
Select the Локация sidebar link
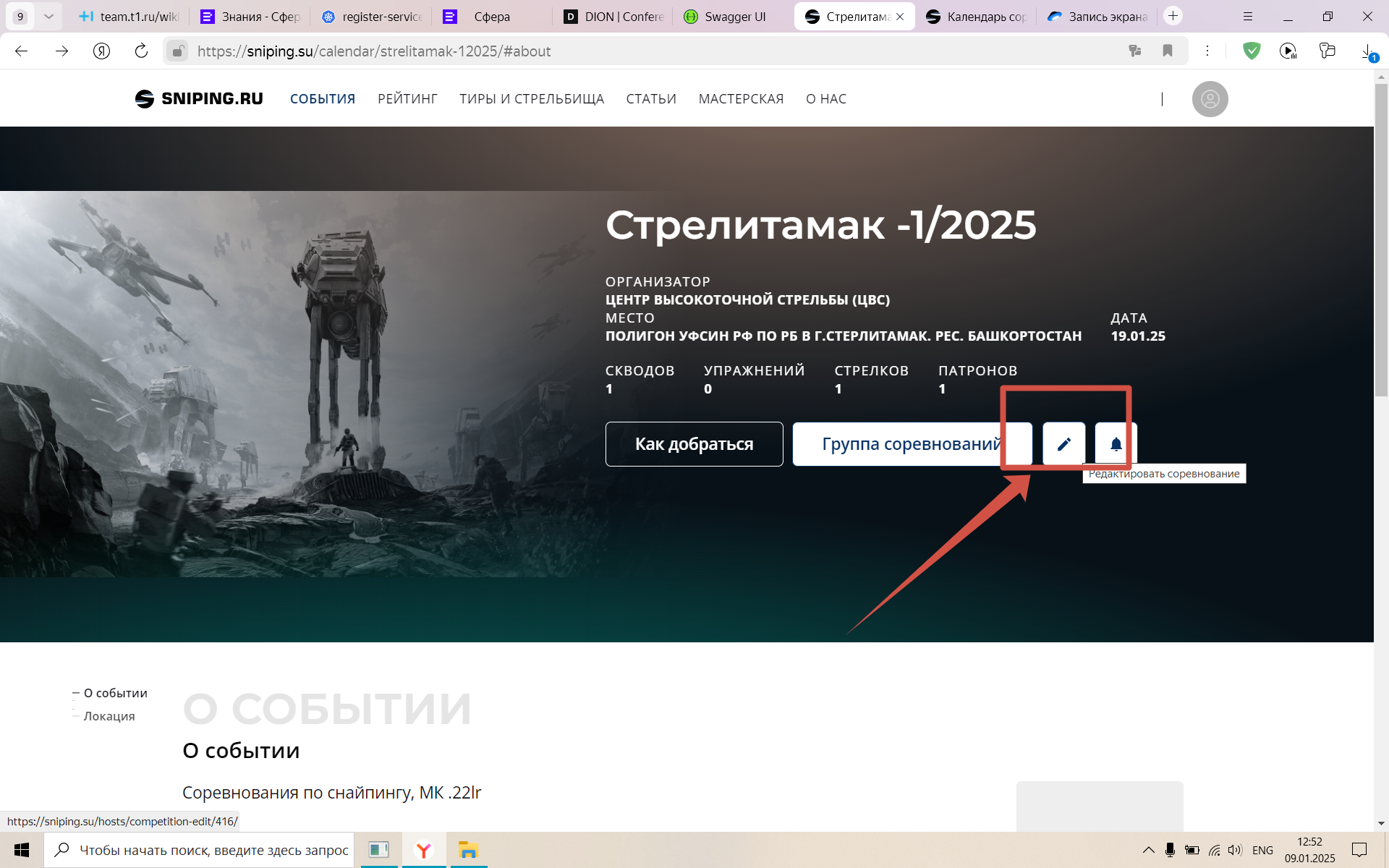pyautogui.click(x=109, y=716)
